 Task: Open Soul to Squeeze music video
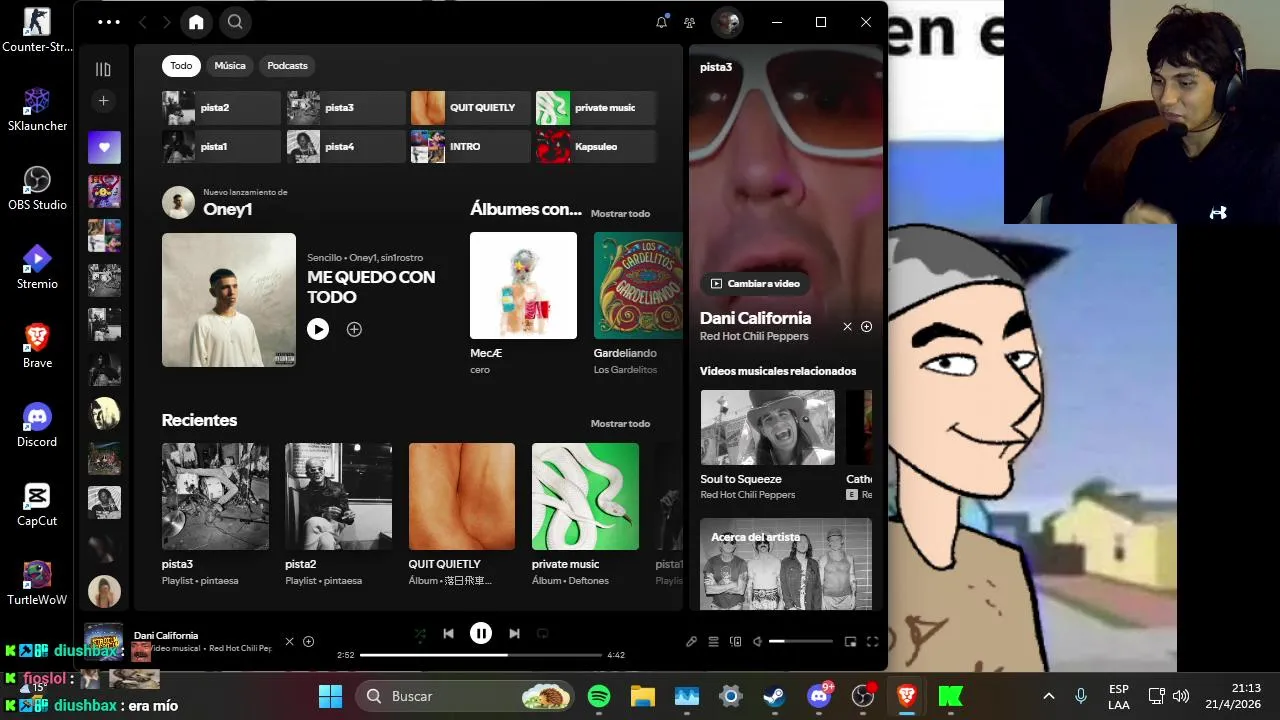click(768, 428)
